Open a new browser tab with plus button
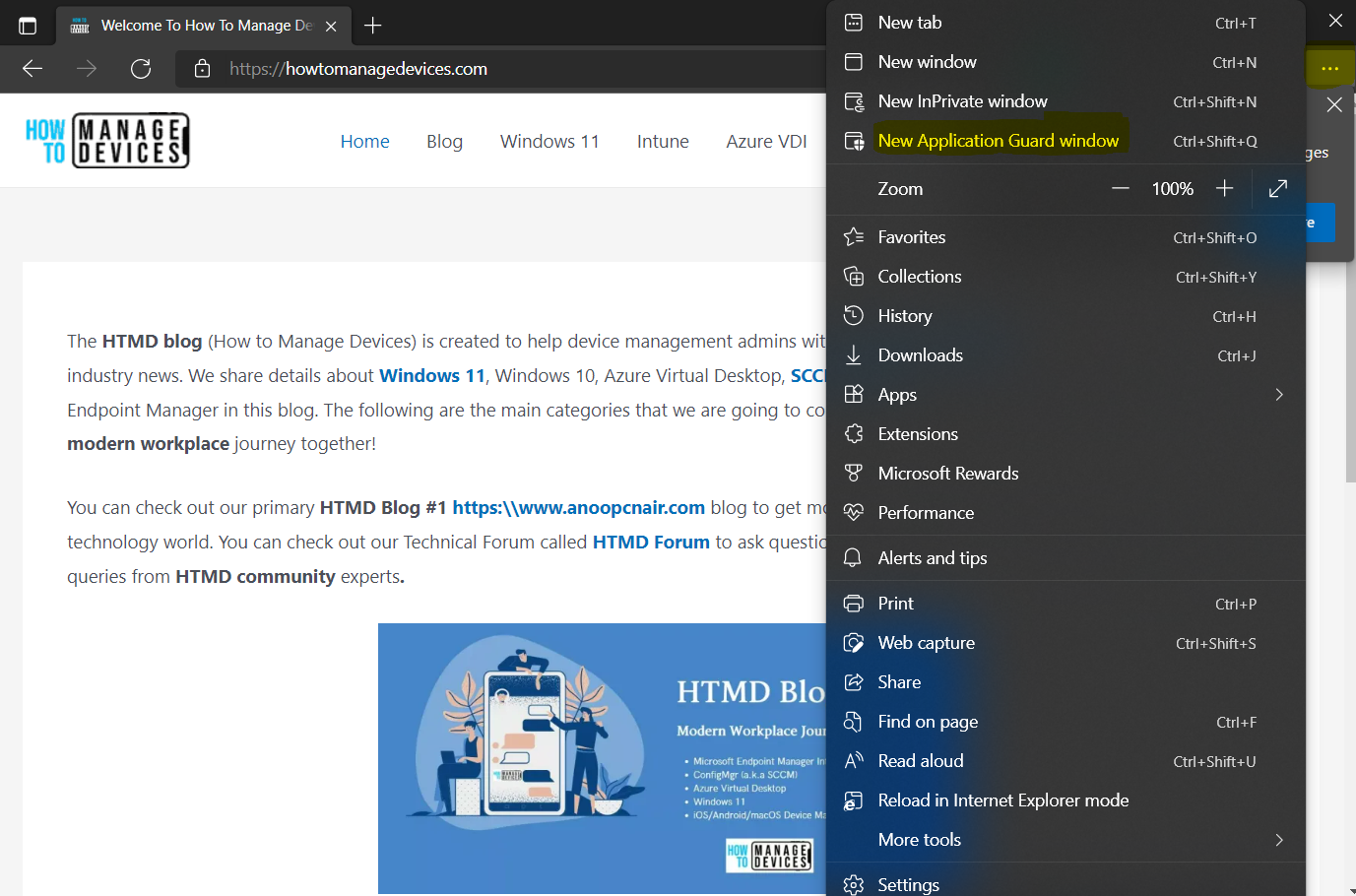Image resolution: width=1356 pixels, height=896 pixels. pyautogui.click(x=372, y=27)
